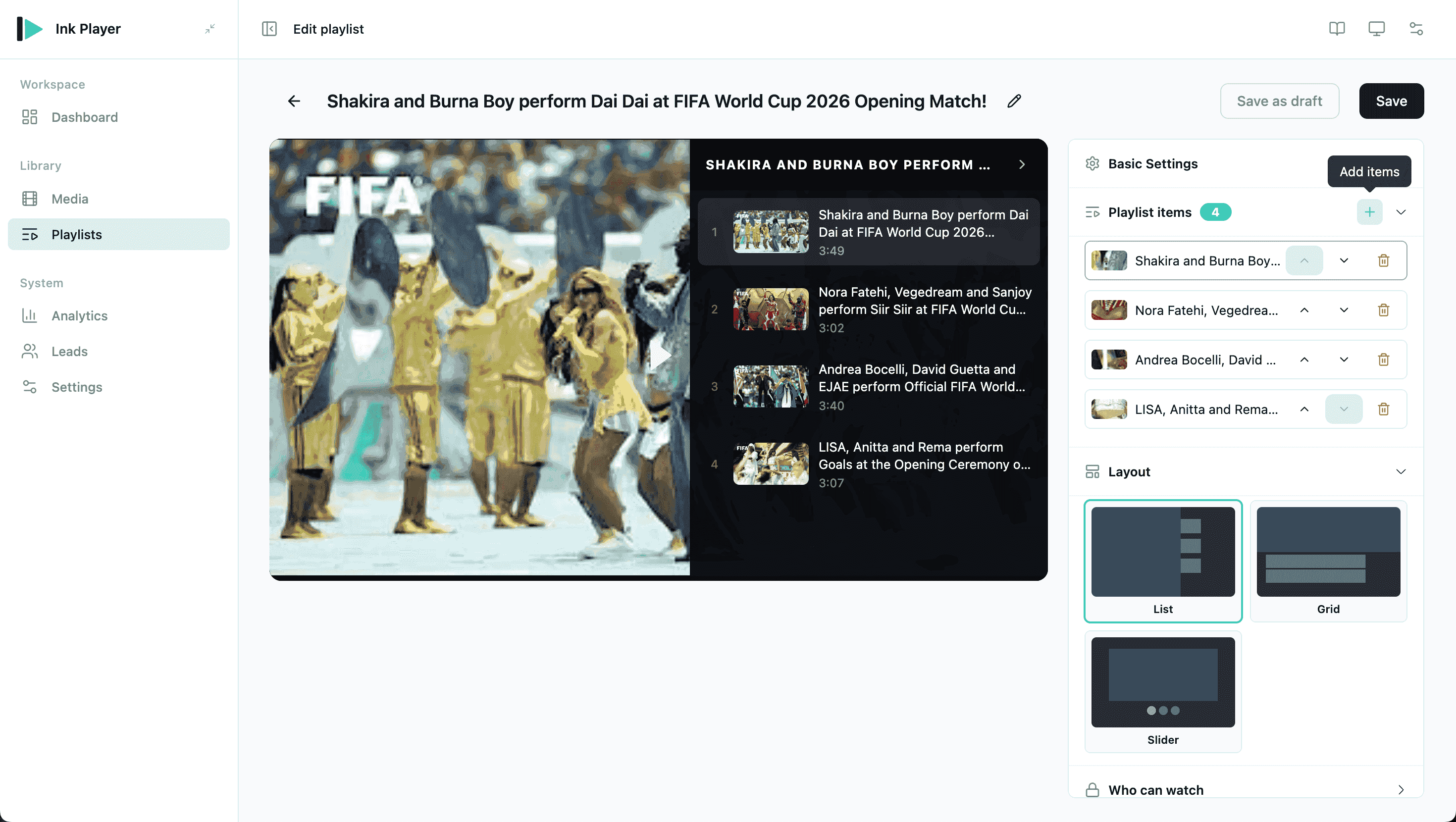Screen dimensions: 1456x822
Task: Open Settings in the sidebar
Action: [x=119, y=387]
